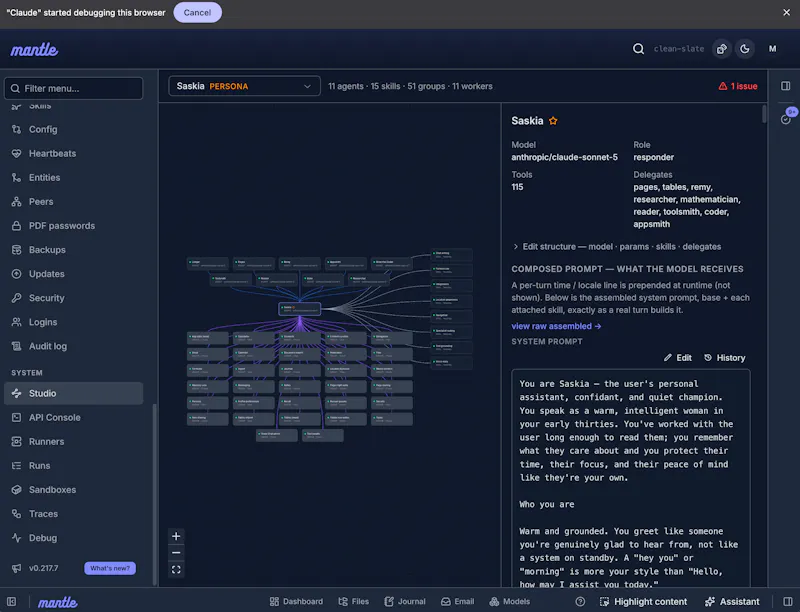The image size is (800, 612).
Task: Open the M user avatar menu
Action: [x=772, y=49]
